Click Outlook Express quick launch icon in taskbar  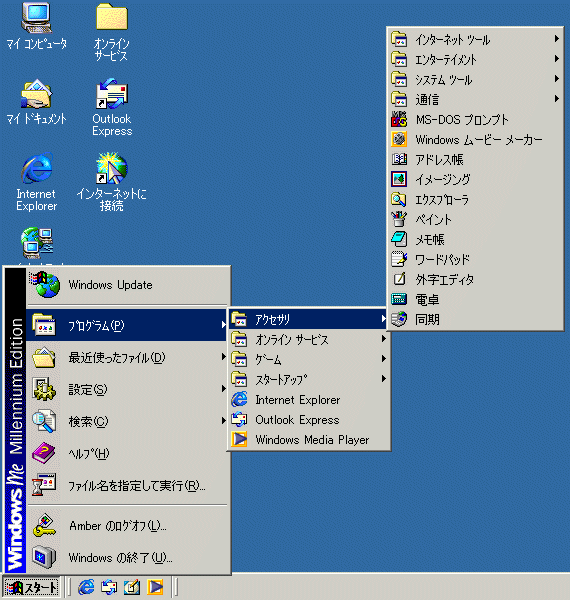(109, 587)
